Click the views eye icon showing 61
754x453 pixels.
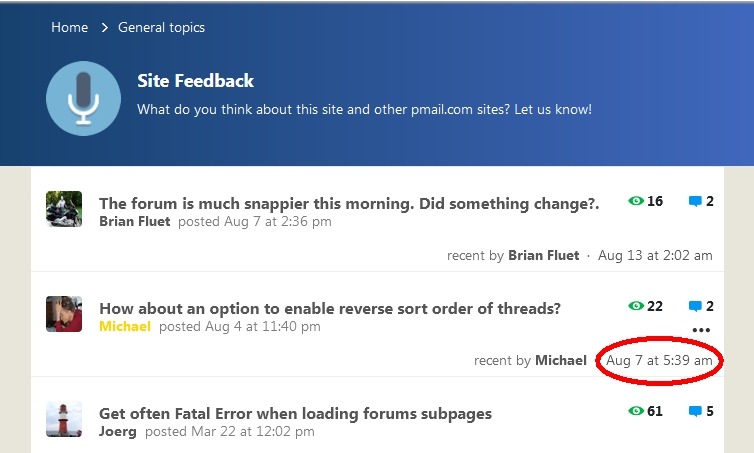pos(635,411)
